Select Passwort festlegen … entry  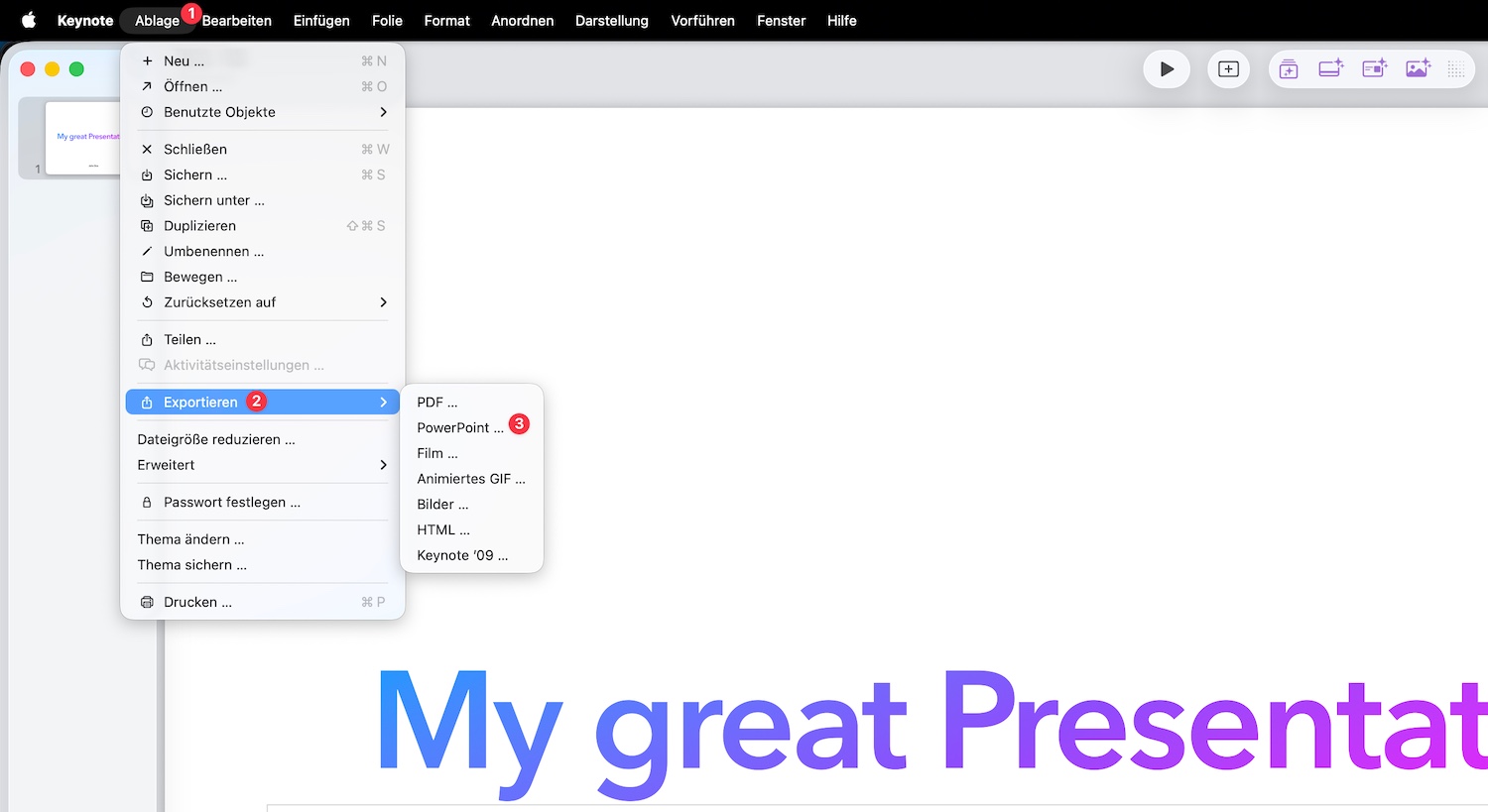(x=263, y=502)
